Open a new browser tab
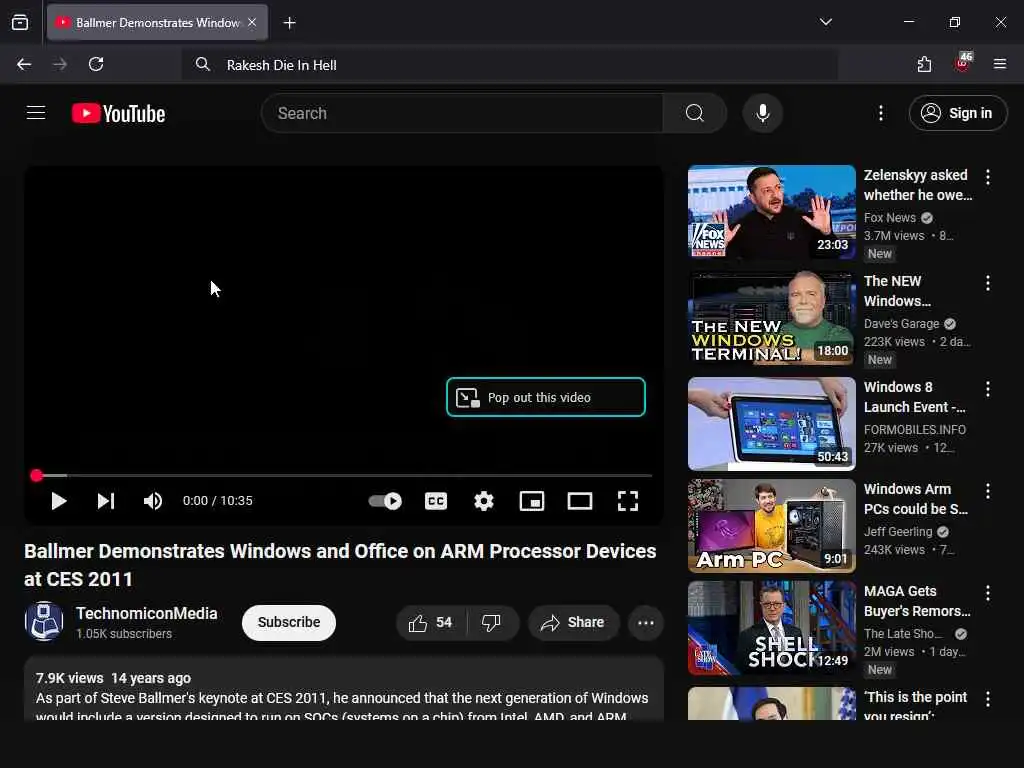Image resolution: width=1024 pixels, height=768 pixels. click(289, 23)
